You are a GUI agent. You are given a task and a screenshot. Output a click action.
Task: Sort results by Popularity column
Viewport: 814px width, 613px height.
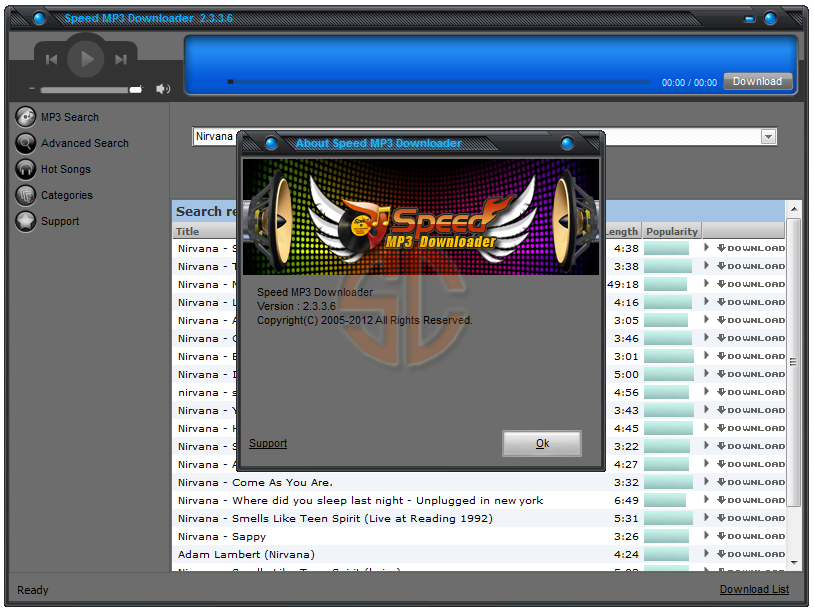click(x=672, y=231)
